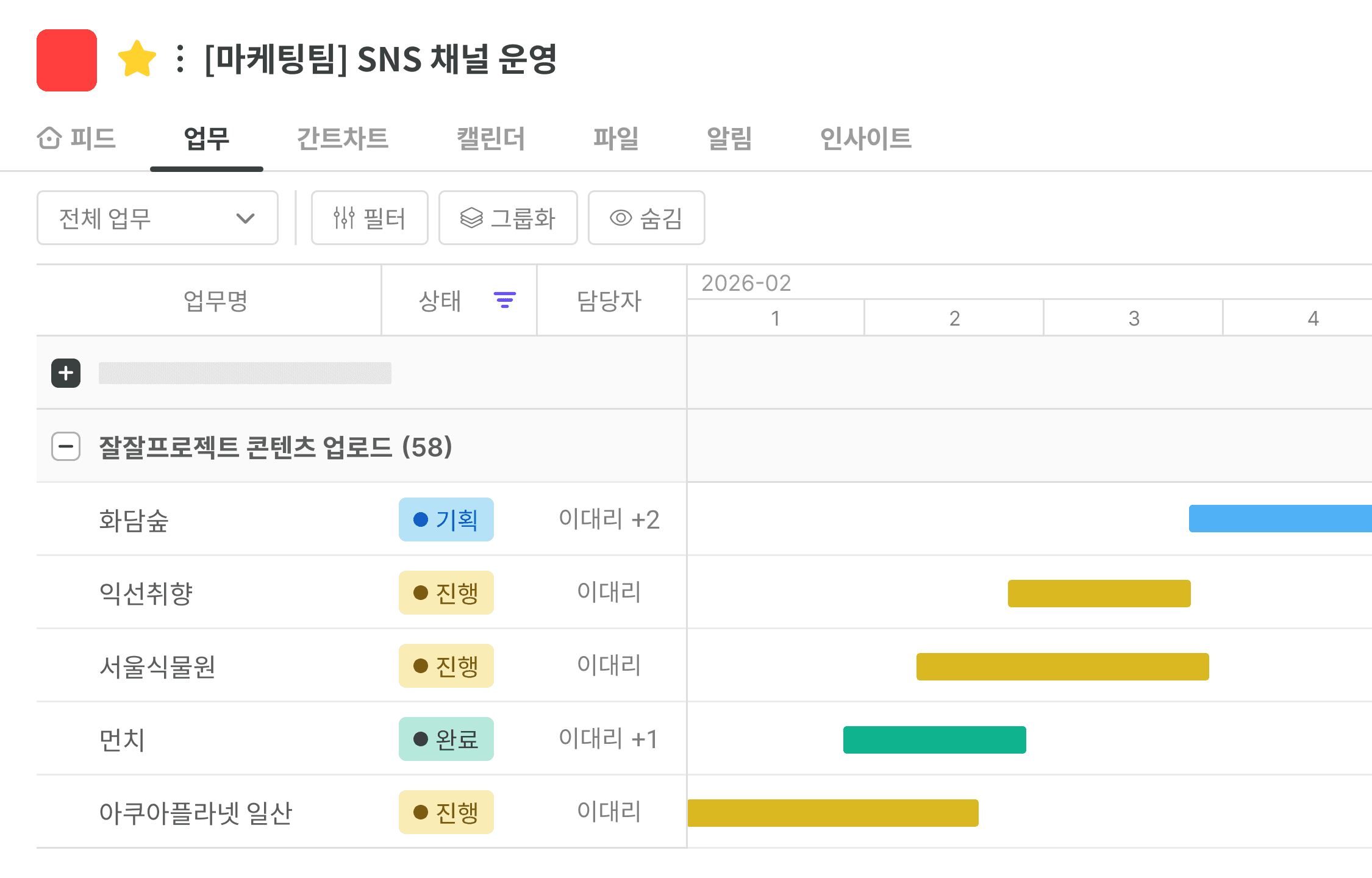Click the new task name input field
Image resolution: width=1372 pixels, height=878 pixels.
[245, 373]
